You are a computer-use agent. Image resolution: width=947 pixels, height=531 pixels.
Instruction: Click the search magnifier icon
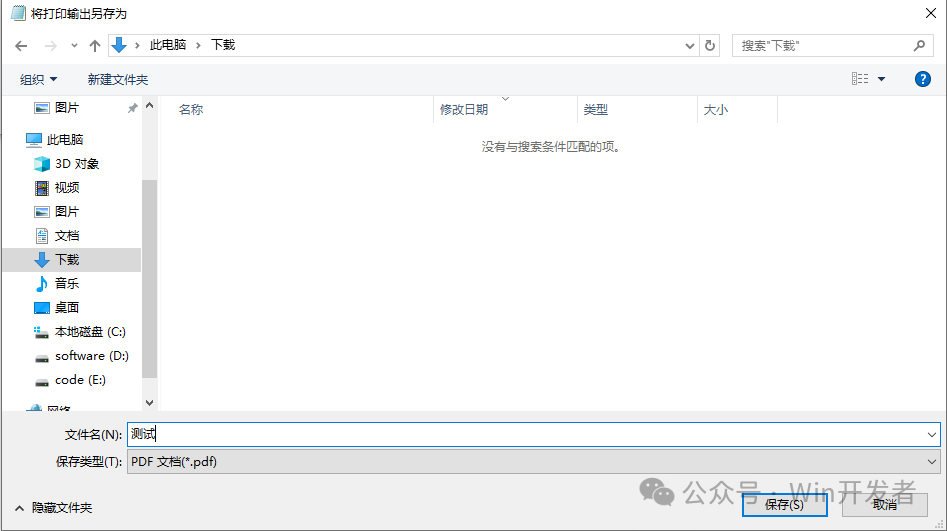(920, 46)
